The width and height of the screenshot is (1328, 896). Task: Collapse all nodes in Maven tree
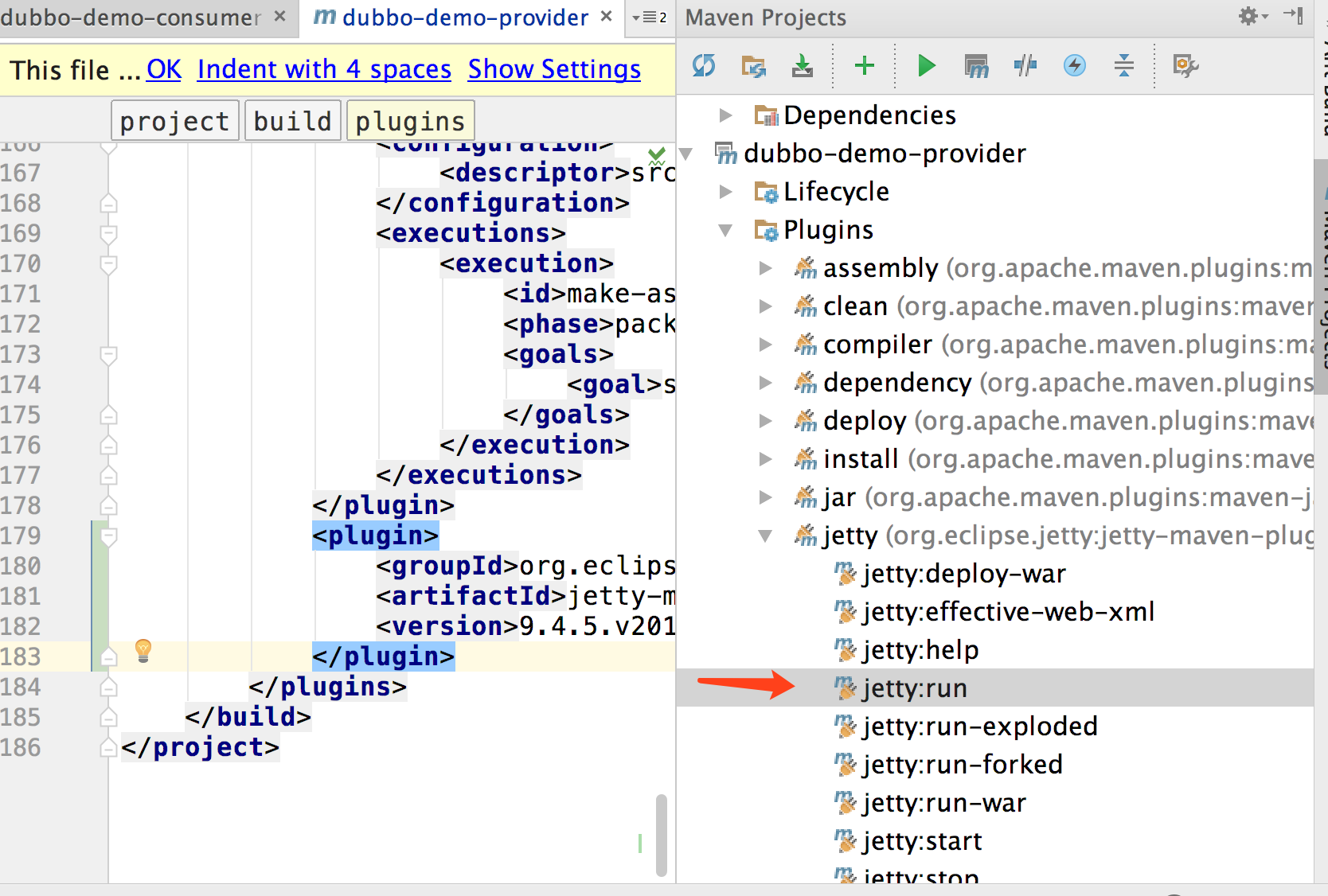(1124, 65)
